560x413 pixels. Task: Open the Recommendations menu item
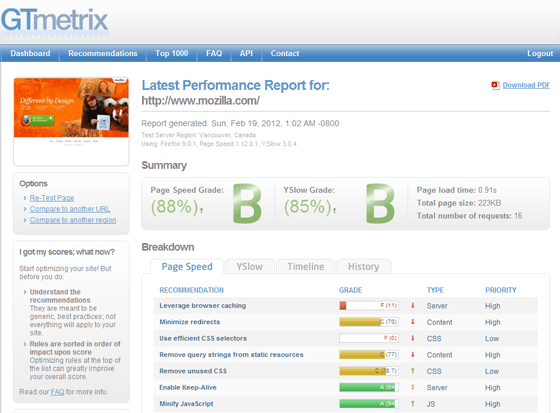click(103, 53)
